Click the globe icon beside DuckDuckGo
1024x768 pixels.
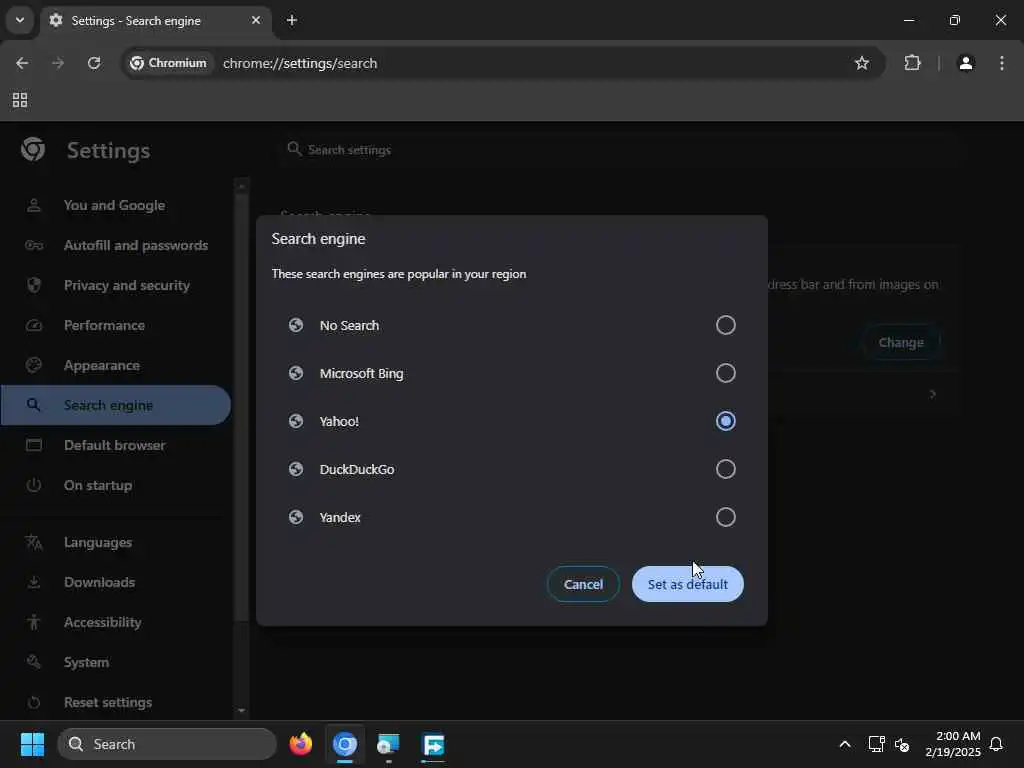(296, 469)
